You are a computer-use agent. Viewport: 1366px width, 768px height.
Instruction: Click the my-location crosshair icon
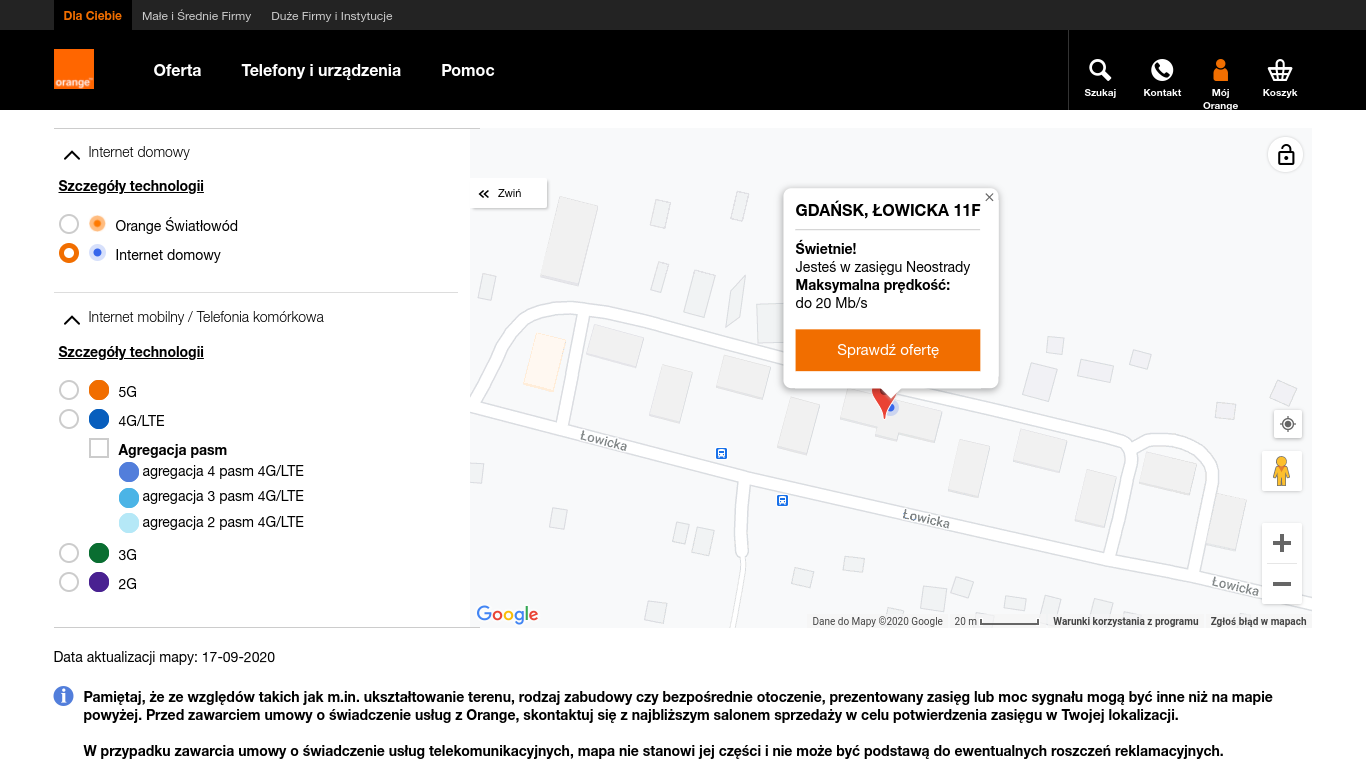point(1287,423)
